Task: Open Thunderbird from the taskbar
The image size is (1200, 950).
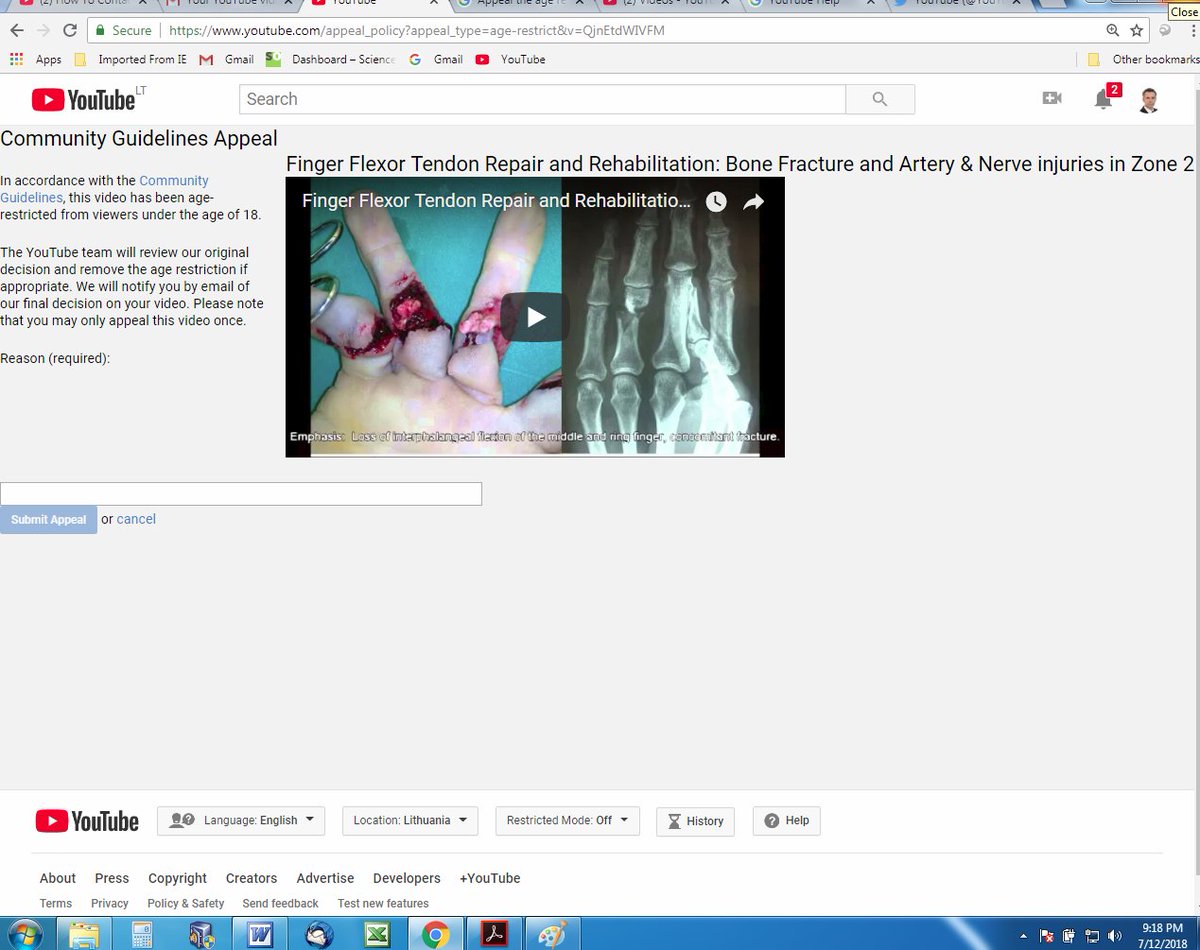Action: click(319, 934)
